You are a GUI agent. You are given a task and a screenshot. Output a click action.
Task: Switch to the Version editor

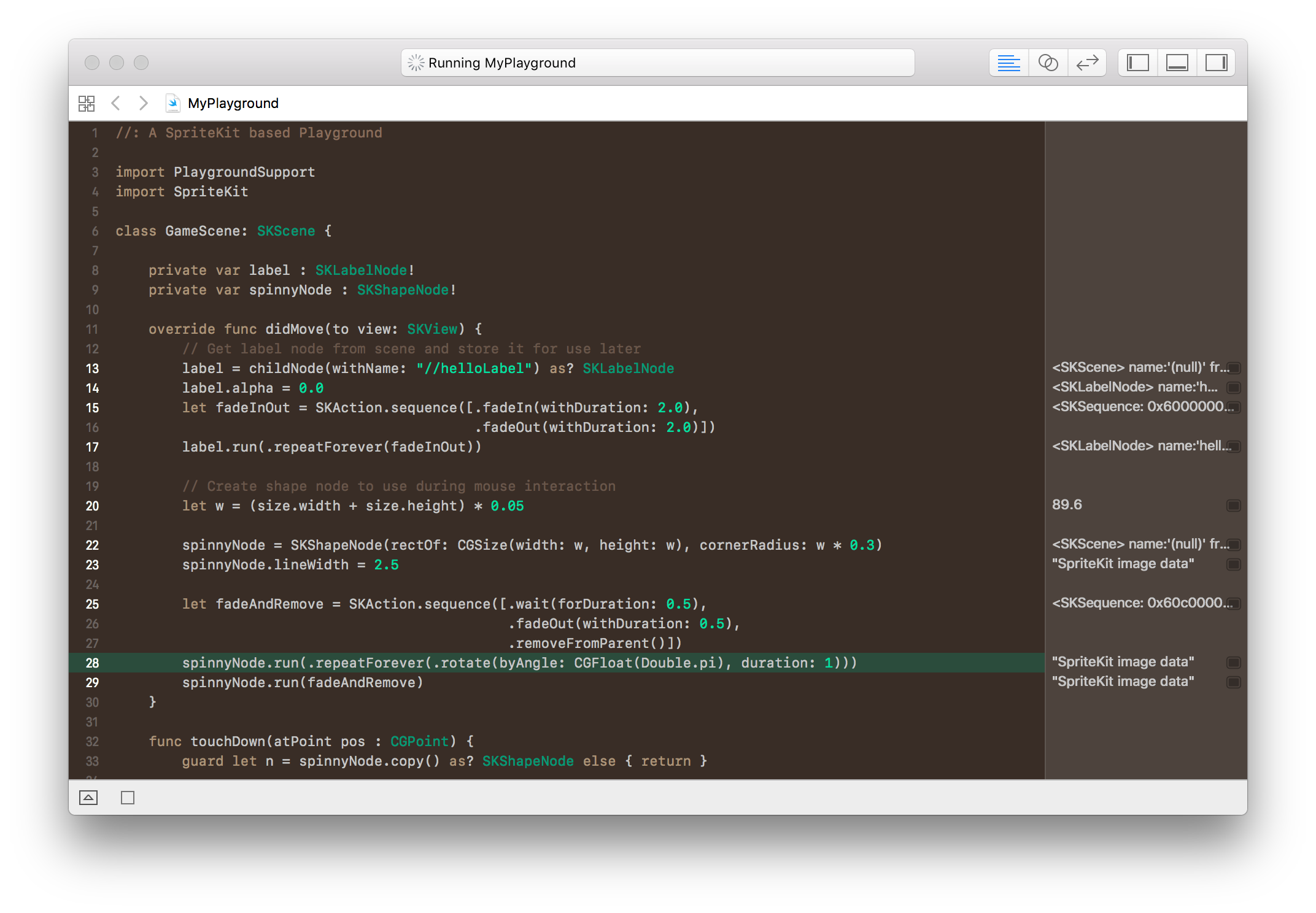click(1087, 63)
